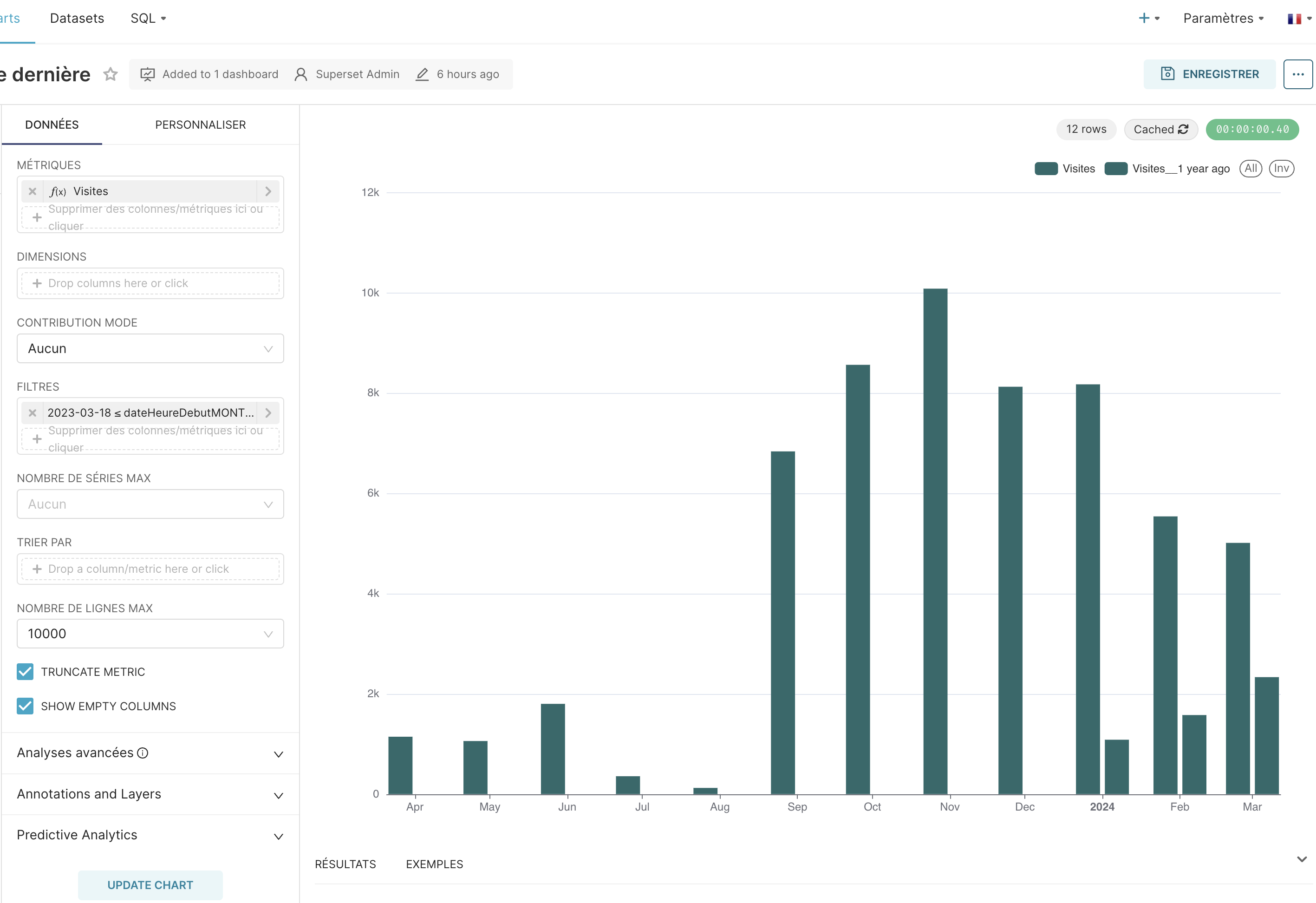The height and width of the screenshot is (903, 1316).
Task: Open the Contribution Mode dropdown
Action: click(x=150, y=348)
